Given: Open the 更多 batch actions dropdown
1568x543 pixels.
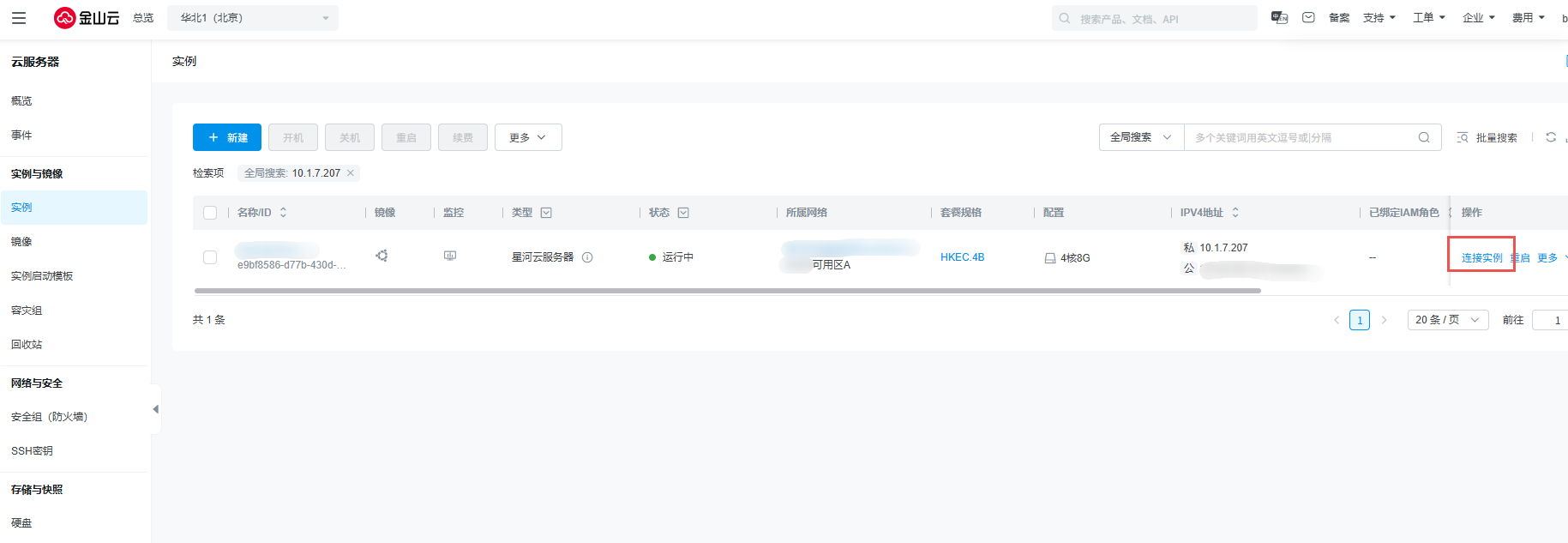Looking at the screenshot, I should tap(528, 137).
